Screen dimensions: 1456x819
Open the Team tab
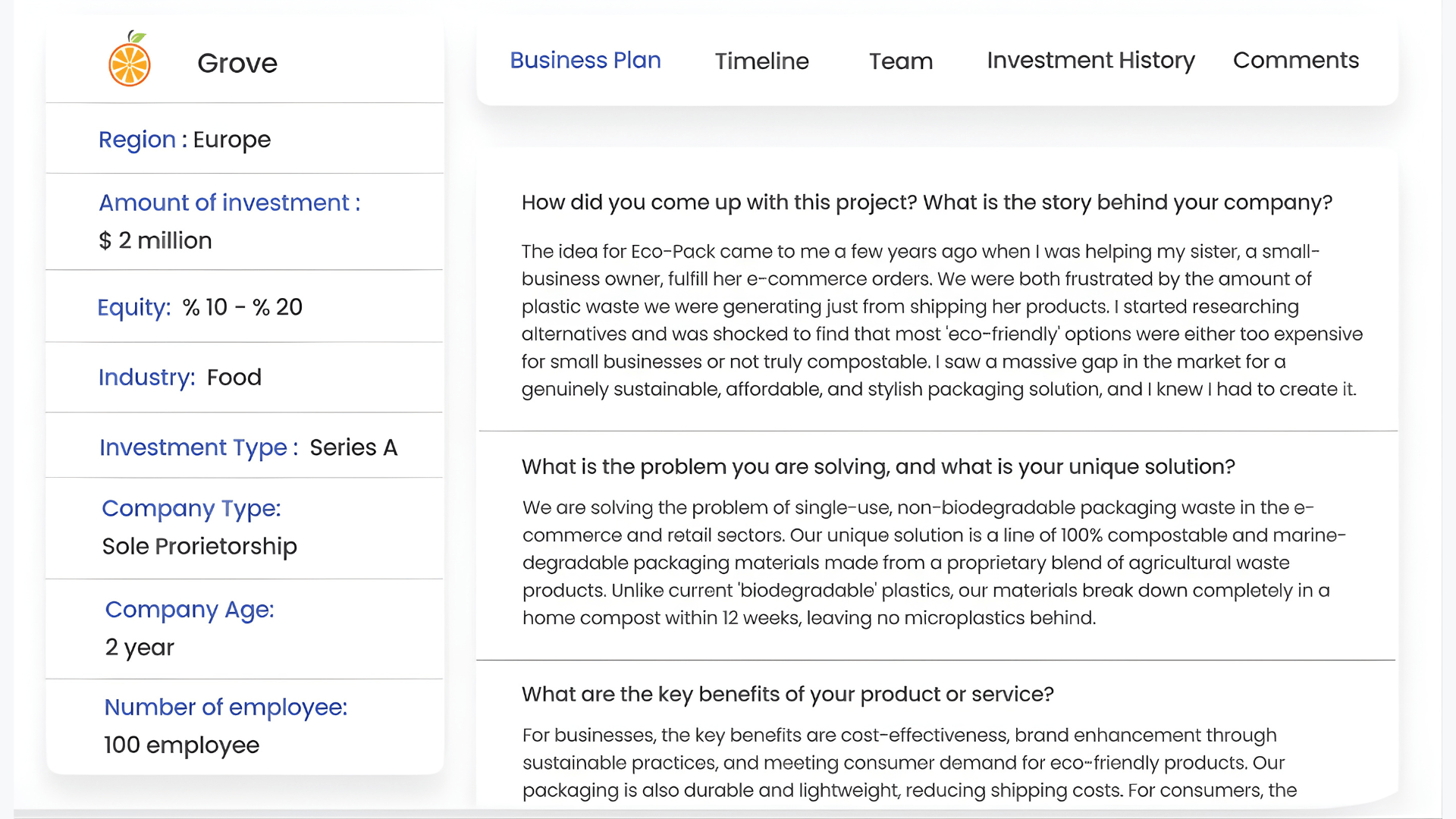(x=900, y=61)
